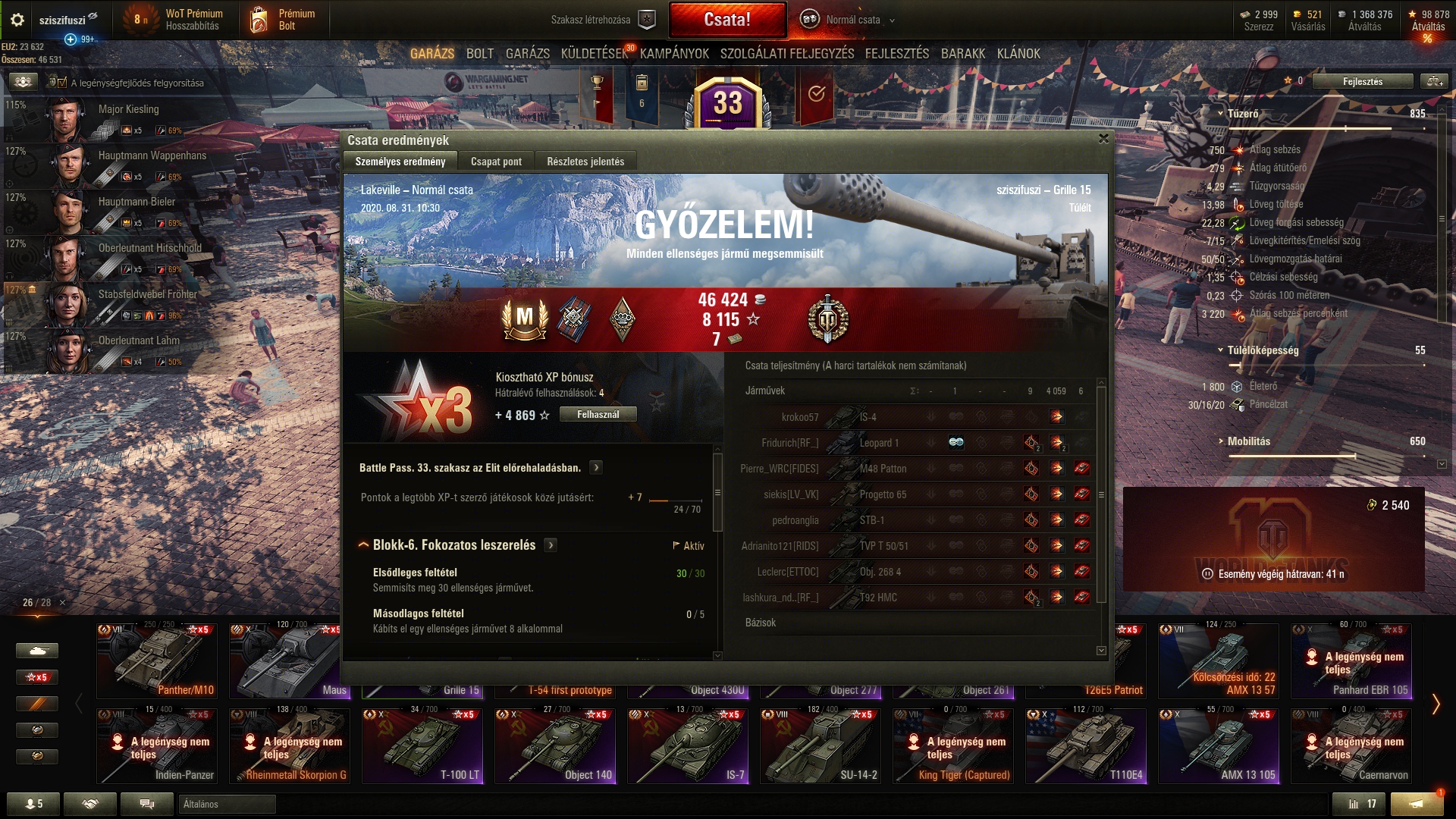Open the platoon creation shield icon

click(x=646, y=20)
